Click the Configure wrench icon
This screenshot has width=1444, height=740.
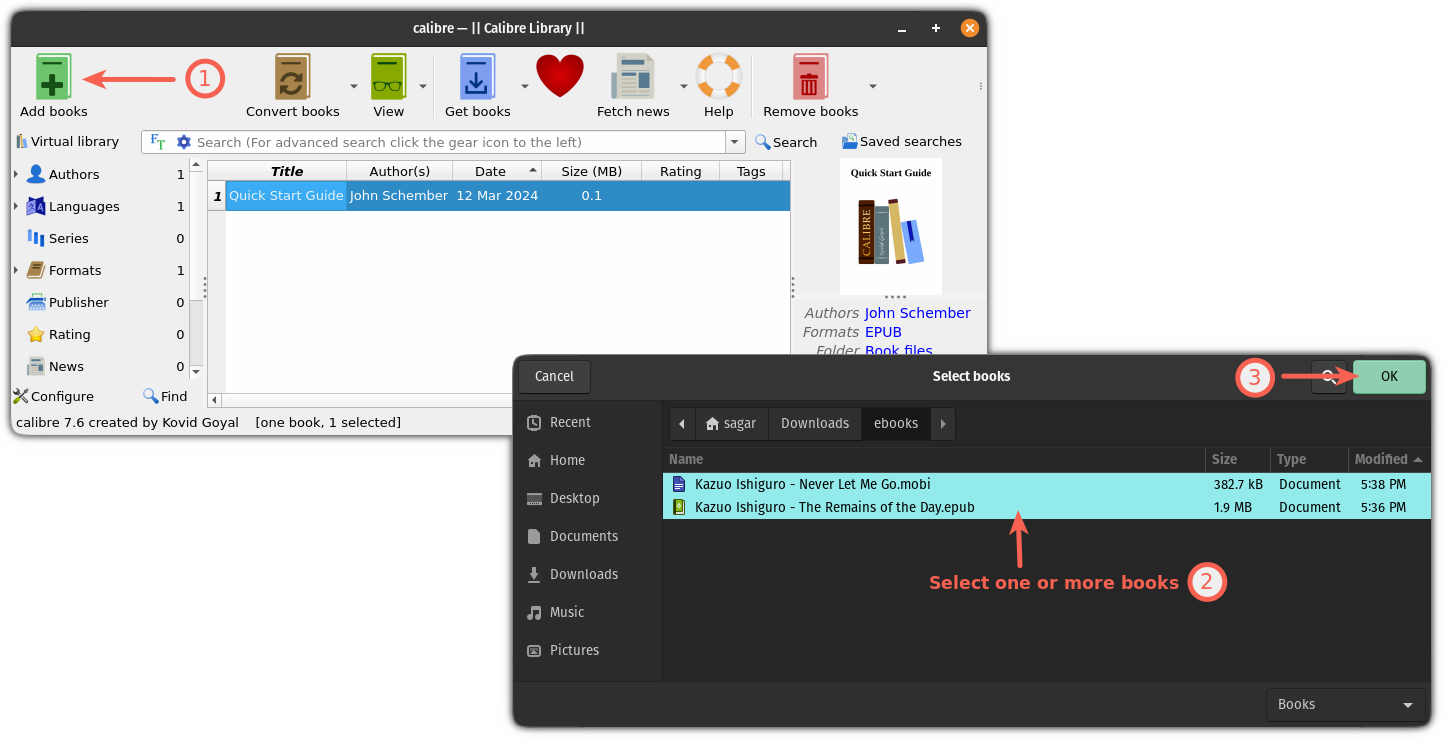(18, 396)
